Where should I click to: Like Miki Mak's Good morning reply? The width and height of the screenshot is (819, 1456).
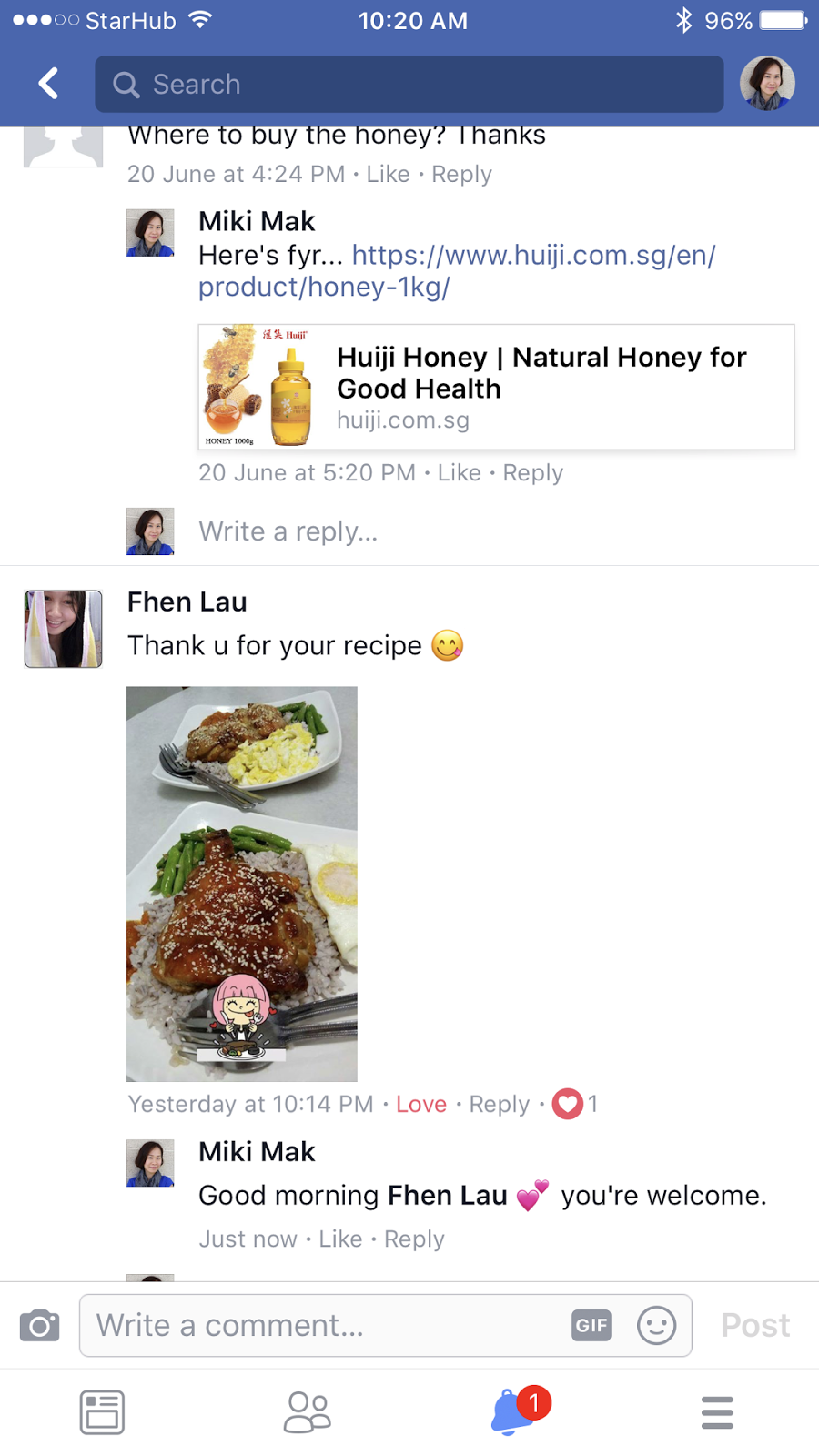340,1239
